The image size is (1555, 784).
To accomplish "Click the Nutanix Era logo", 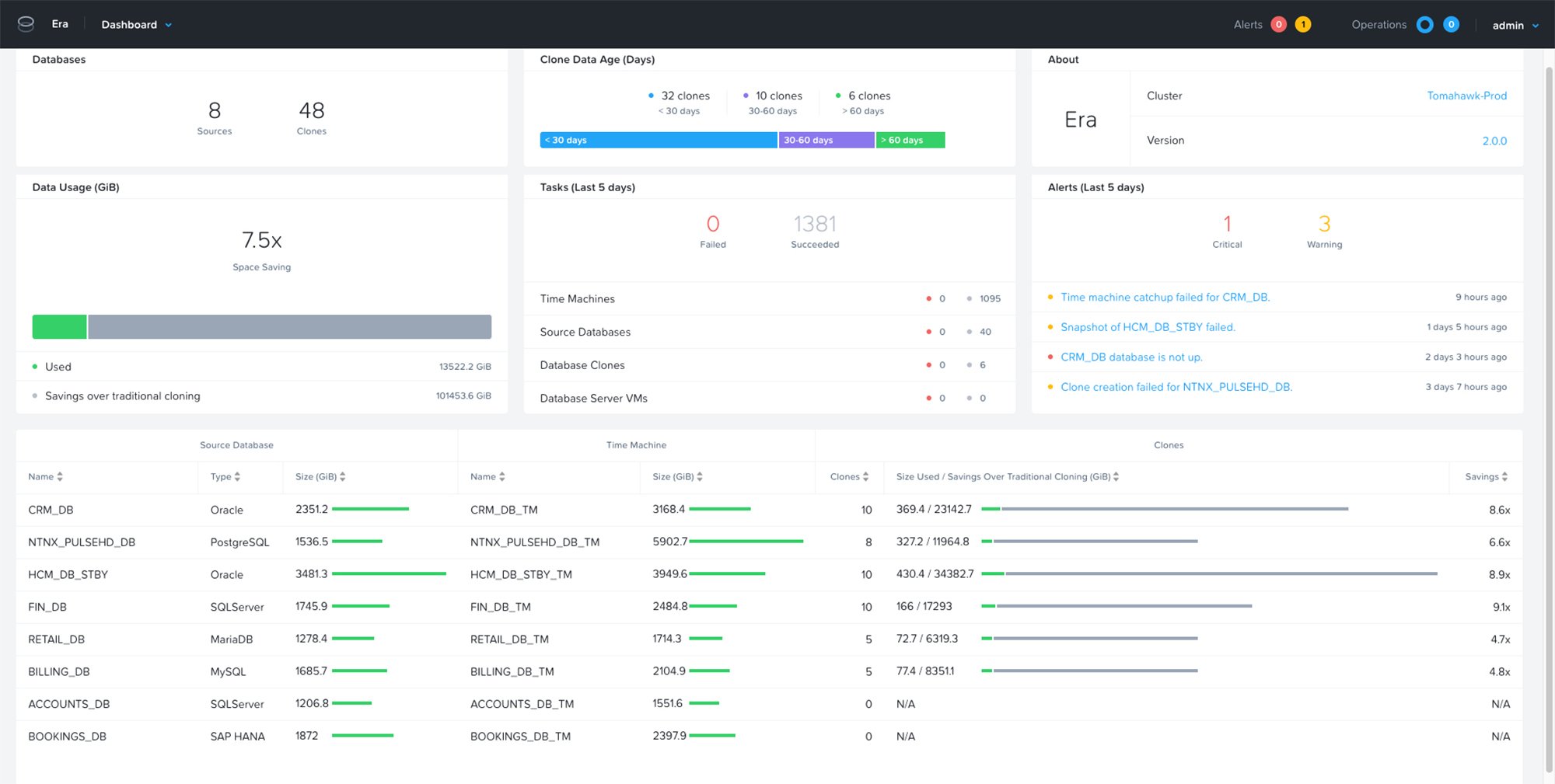I will (x=26, y=23).
